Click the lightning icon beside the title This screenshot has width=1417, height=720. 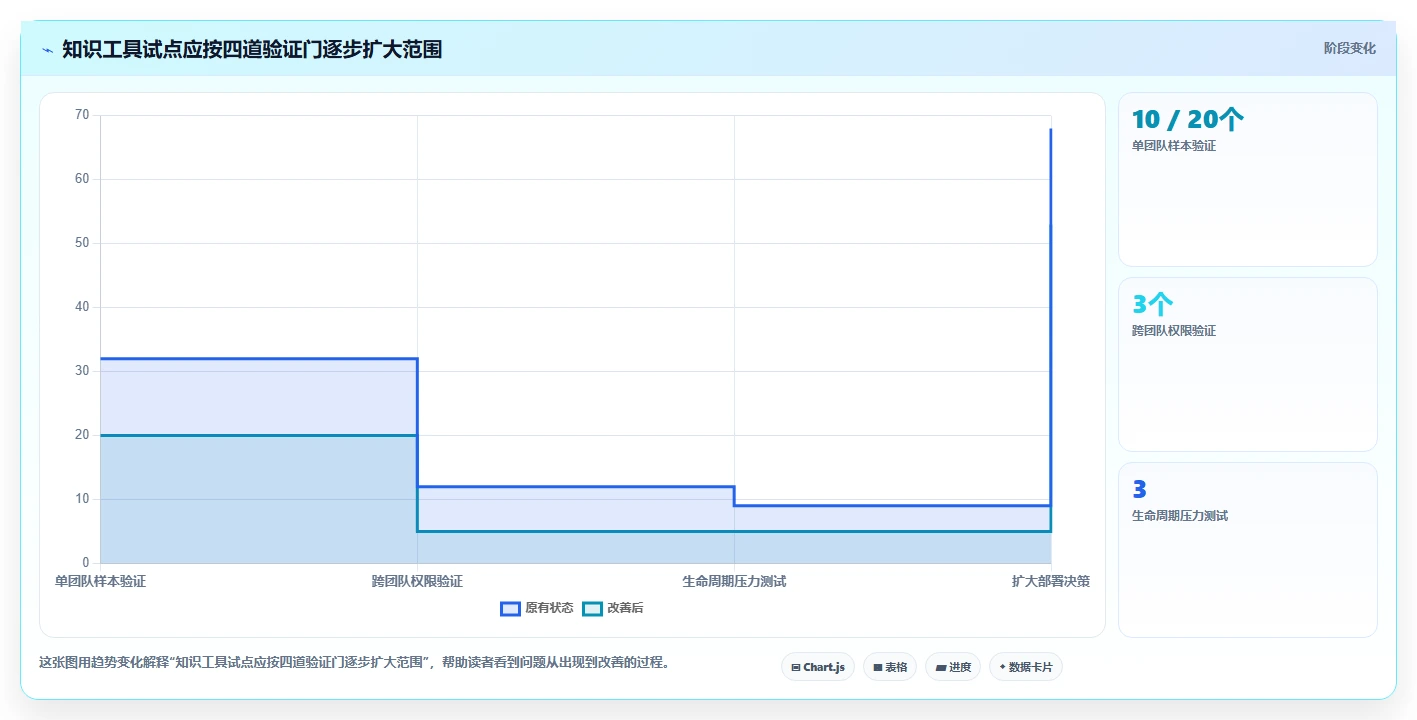click(48, 50)
